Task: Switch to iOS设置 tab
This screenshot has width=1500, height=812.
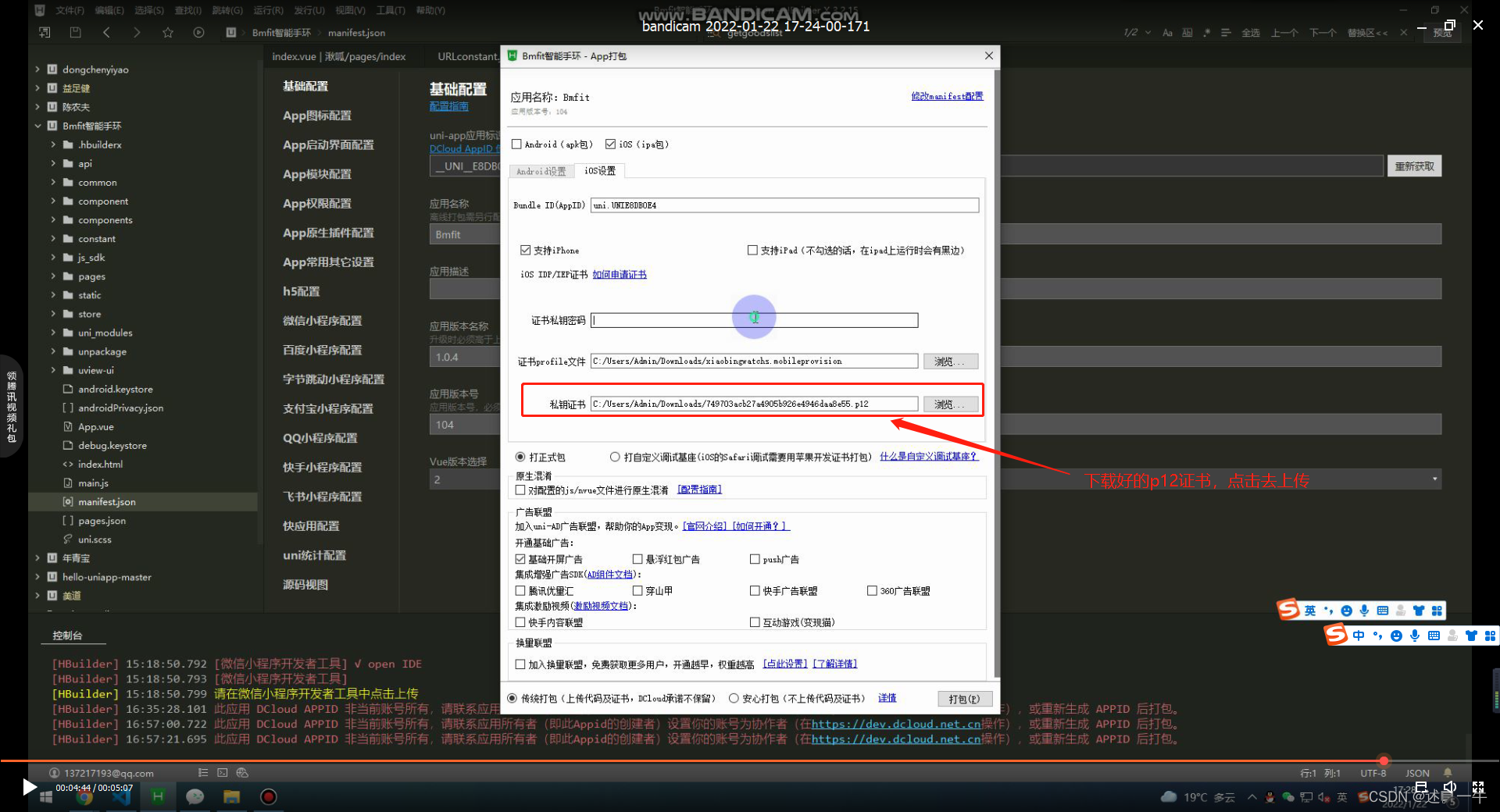Action: click(x=600, y=170)
